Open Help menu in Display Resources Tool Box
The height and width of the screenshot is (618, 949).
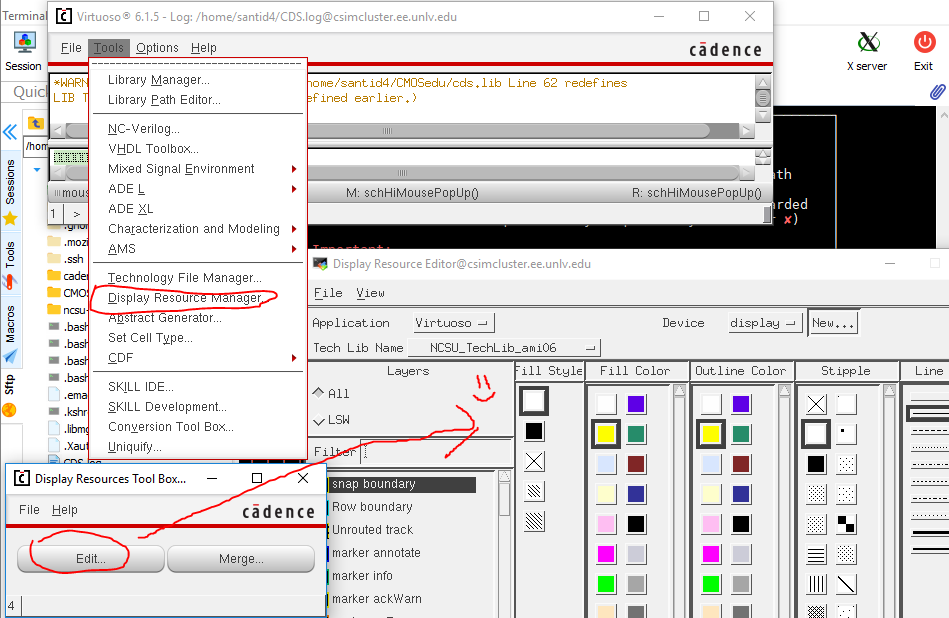click(x=65, y=510)
